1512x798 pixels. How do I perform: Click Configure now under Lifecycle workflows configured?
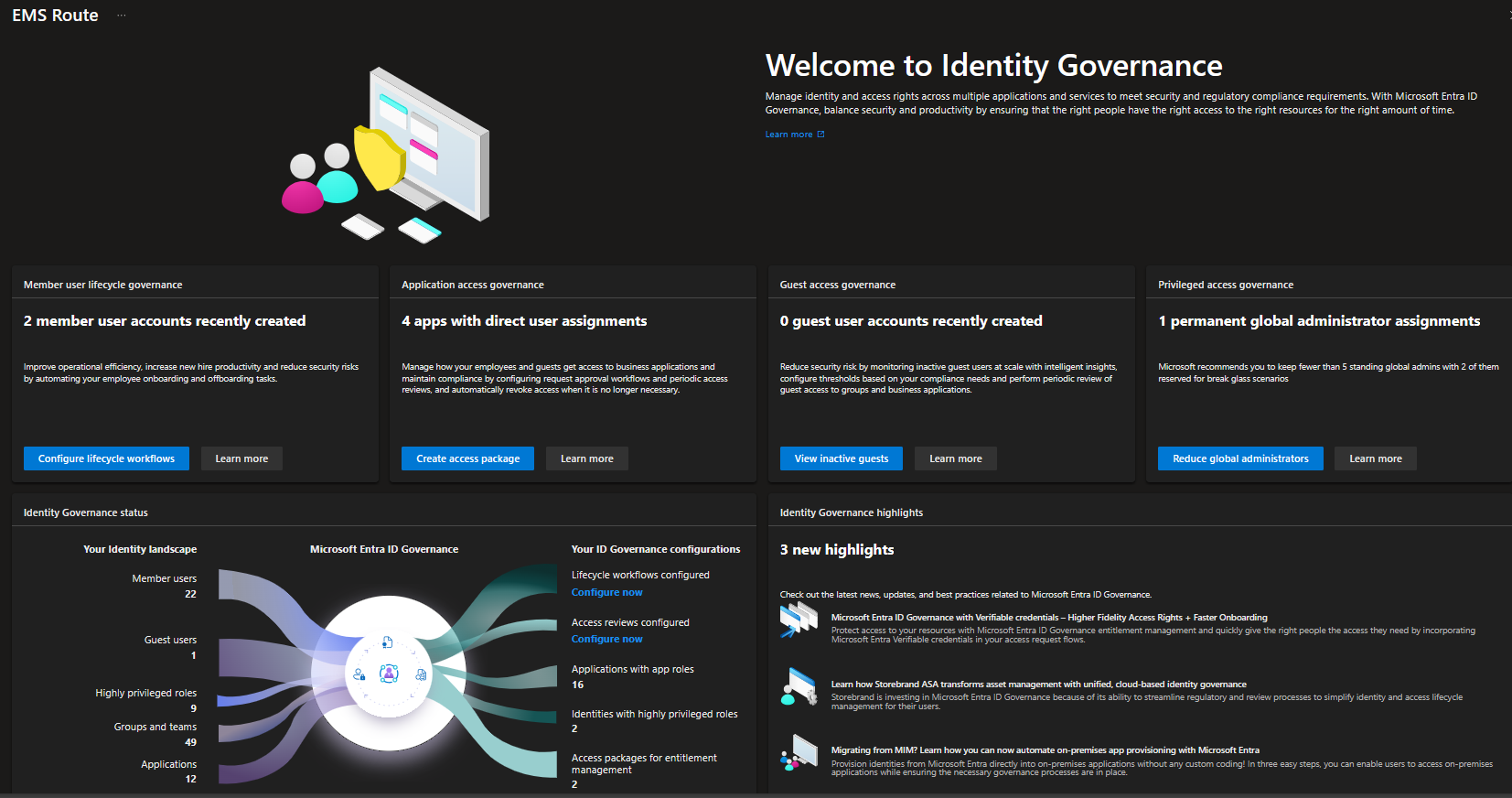[606, 592]
